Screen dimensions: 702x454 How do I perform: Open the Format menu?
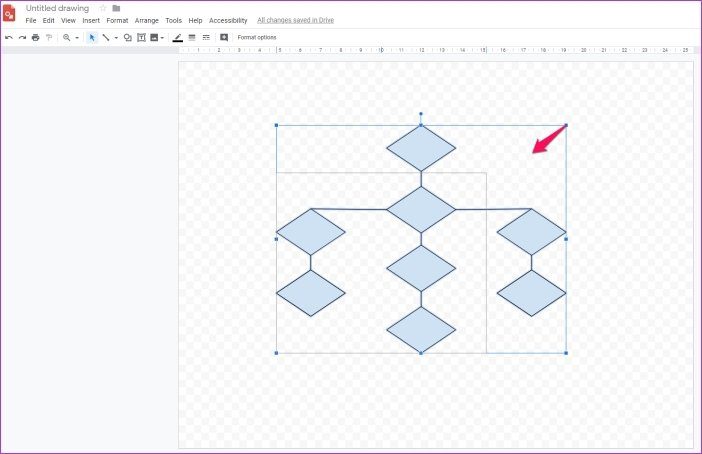coord(117,20)
